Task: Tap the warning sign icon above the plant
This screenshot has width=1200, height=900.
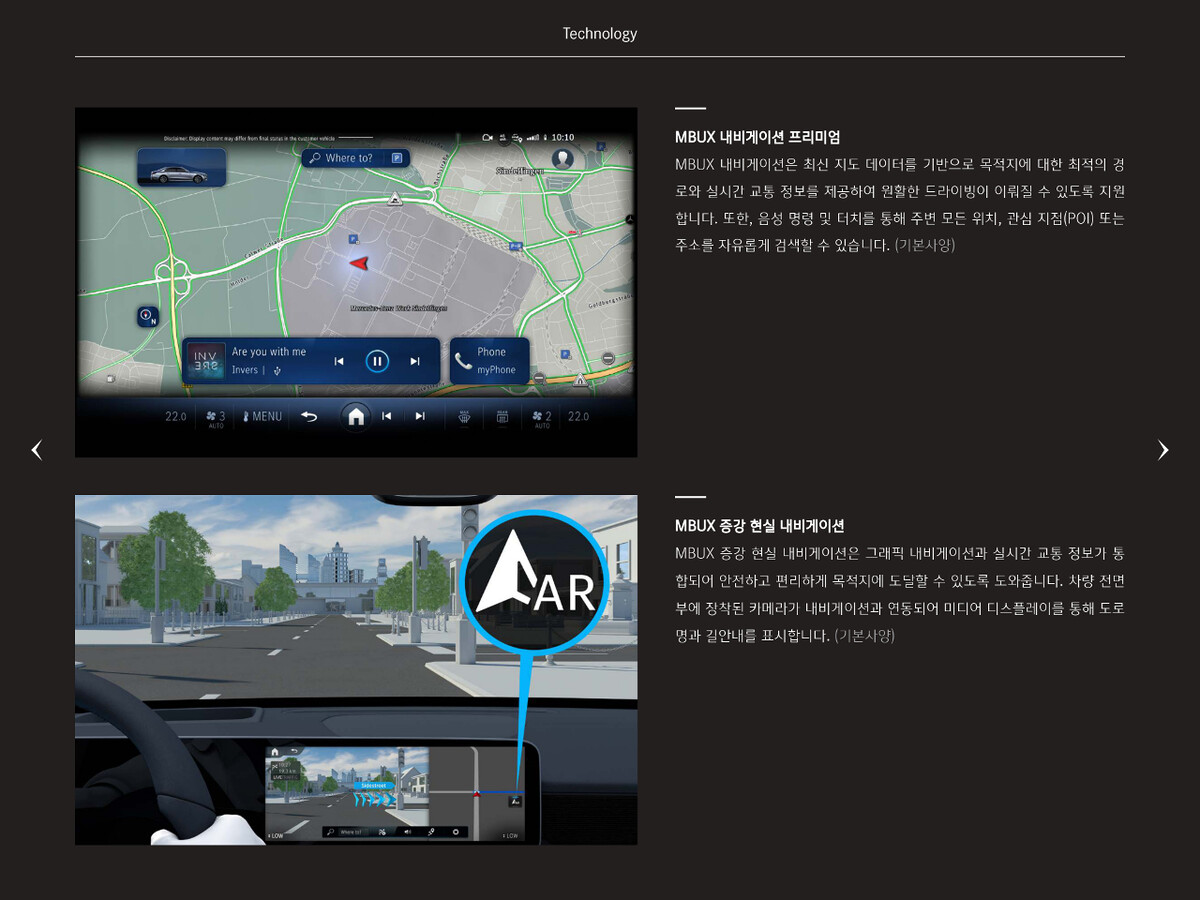Action: 397,198
